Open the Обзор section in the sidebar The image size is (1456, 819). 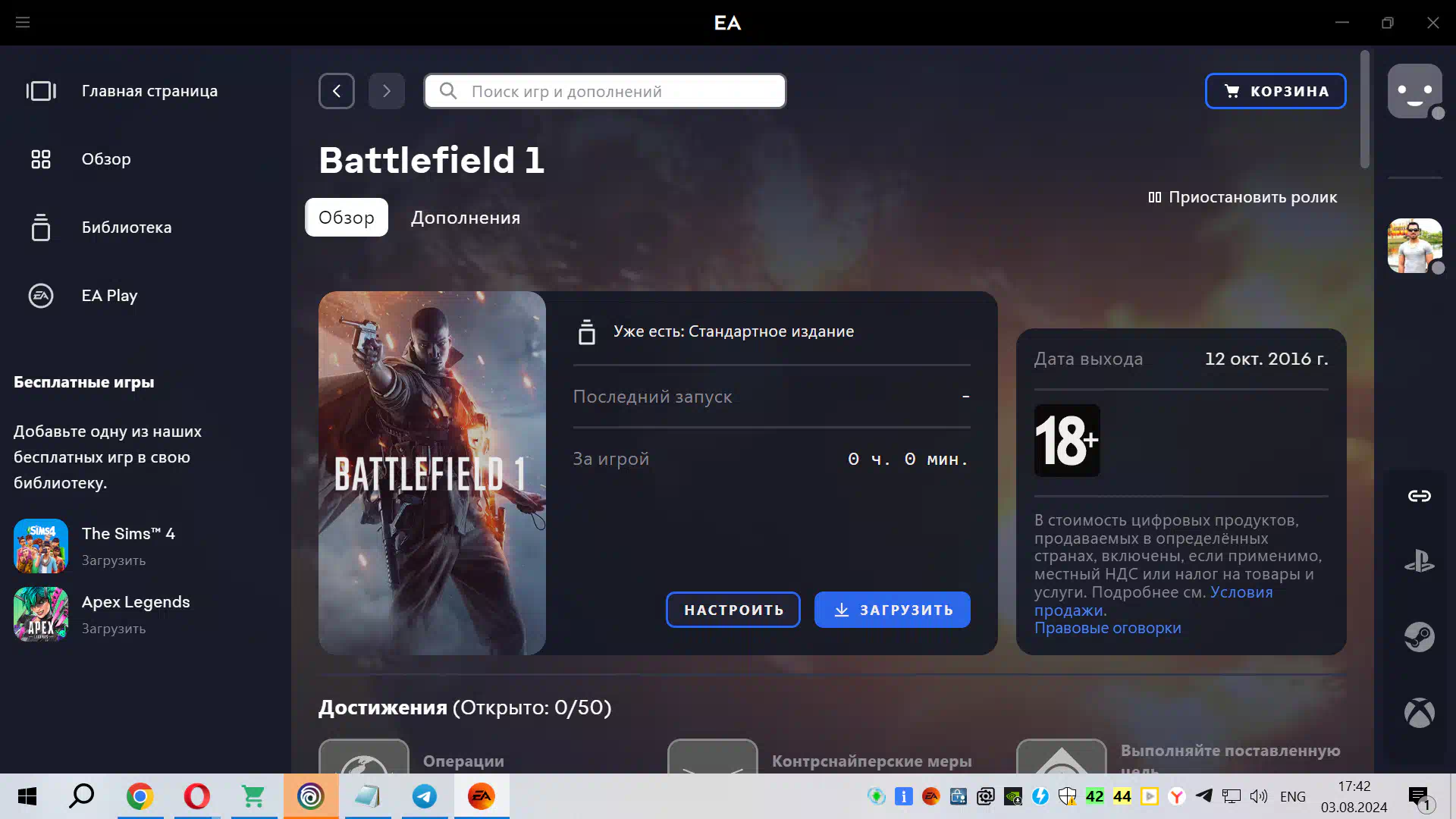pos(146,159)
